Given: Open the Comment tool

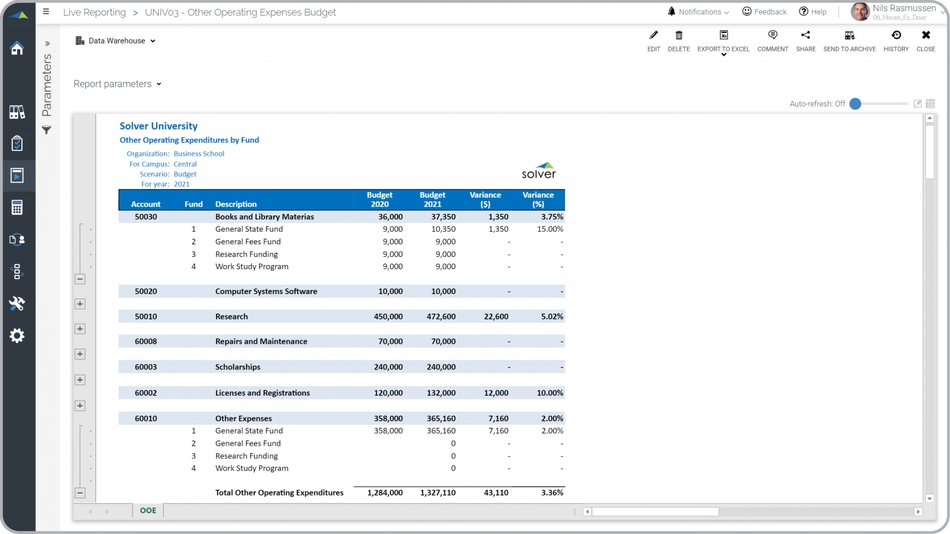Looking at the screenshot, I should [x=772, y=36].
